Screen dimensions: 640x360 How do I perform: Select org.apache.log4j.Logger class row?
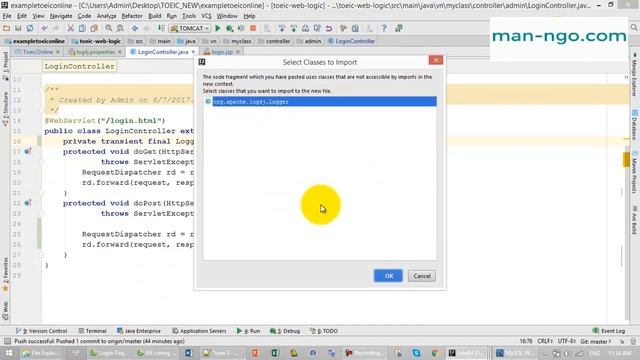coord(320,101)
